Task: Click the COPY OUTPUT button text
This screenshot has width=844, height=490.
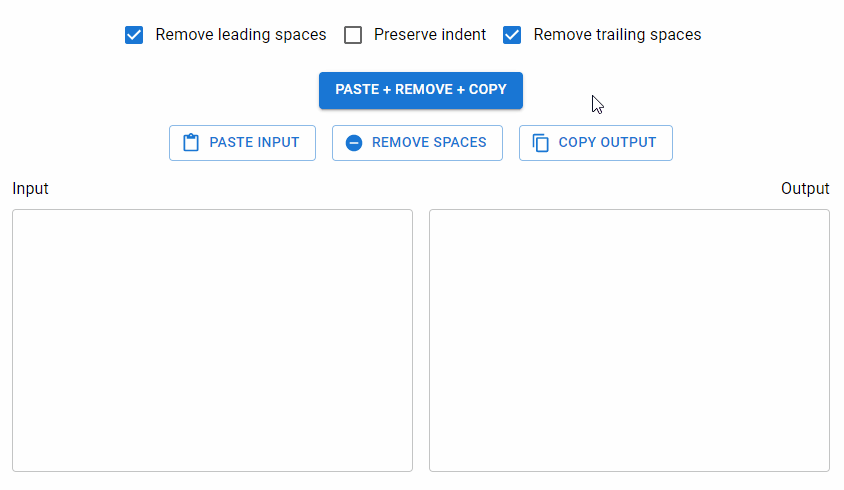Action: tap(607, 142)
